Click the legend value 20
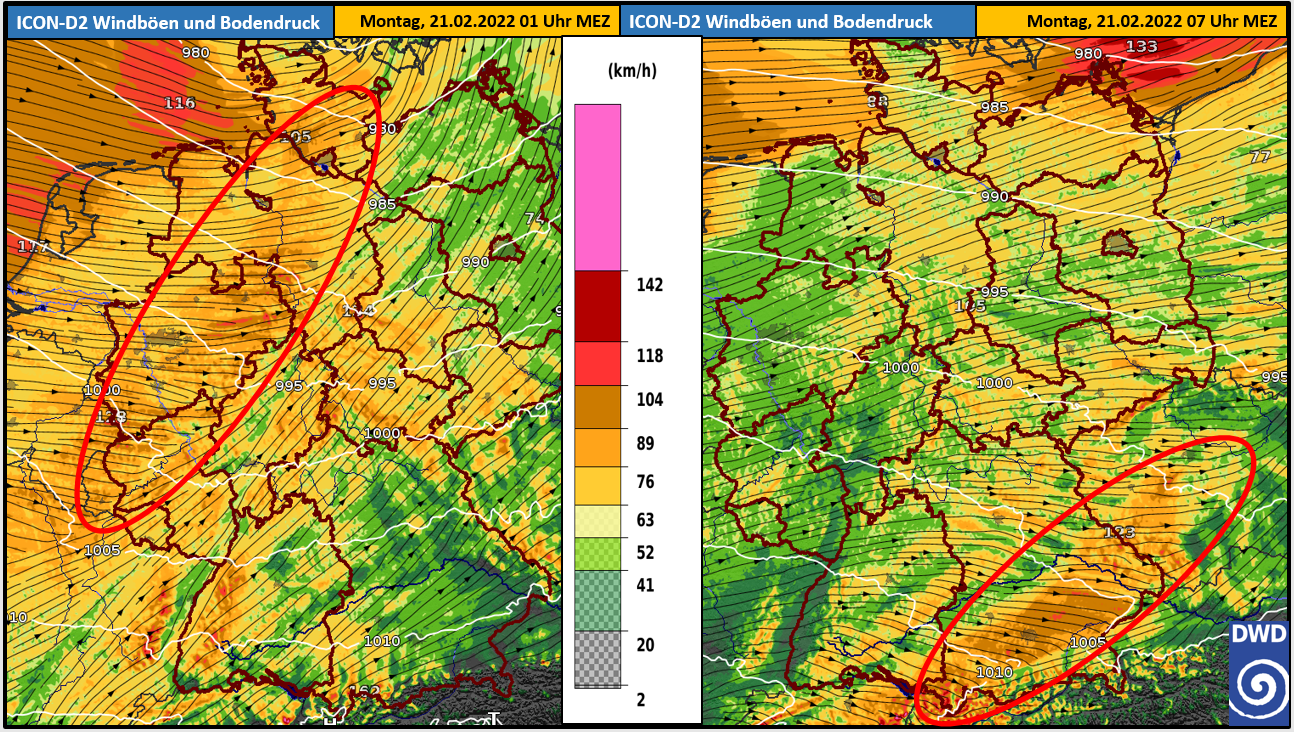The image size is (1294, 732). point(646,645)
